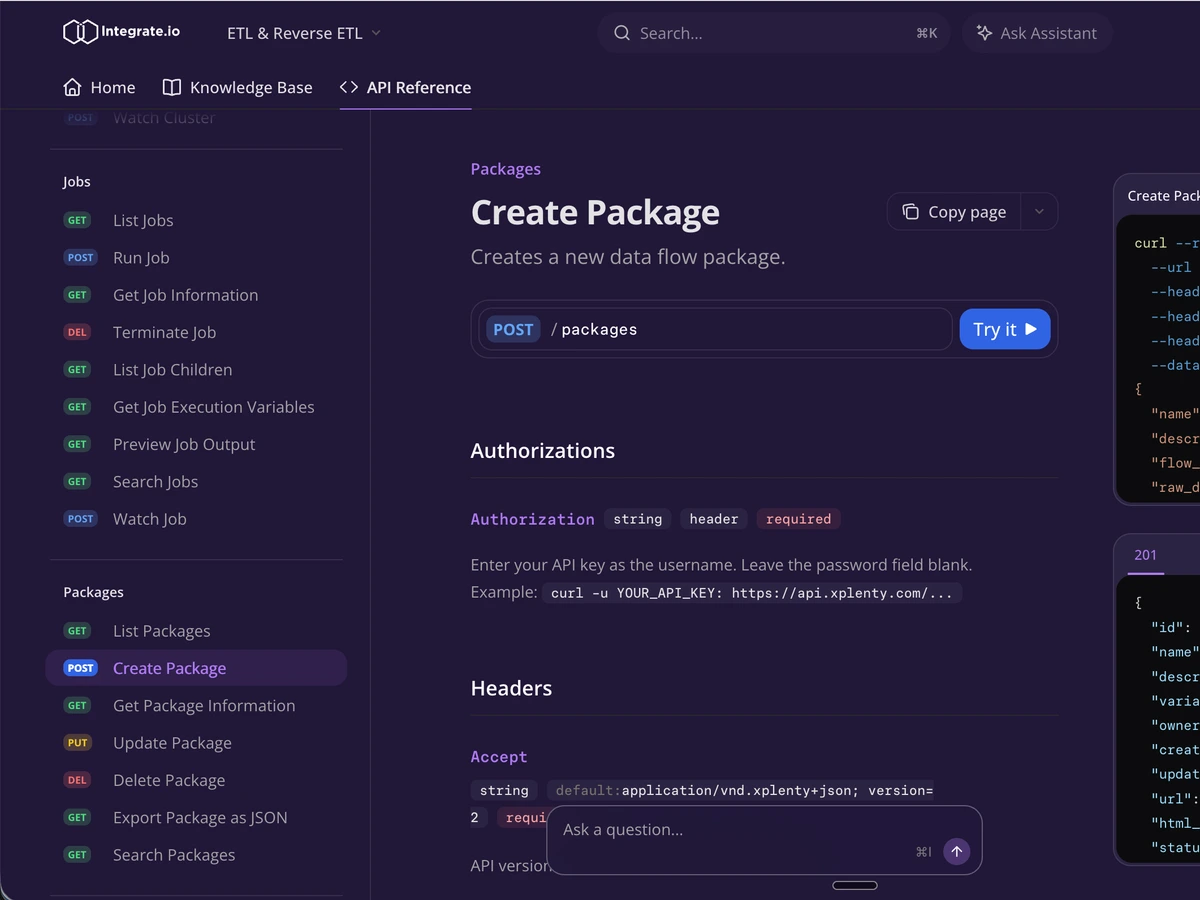Click the Packages breadcrumb above the title
This screenshot has height=900, width=1200.
click(505, 169)
